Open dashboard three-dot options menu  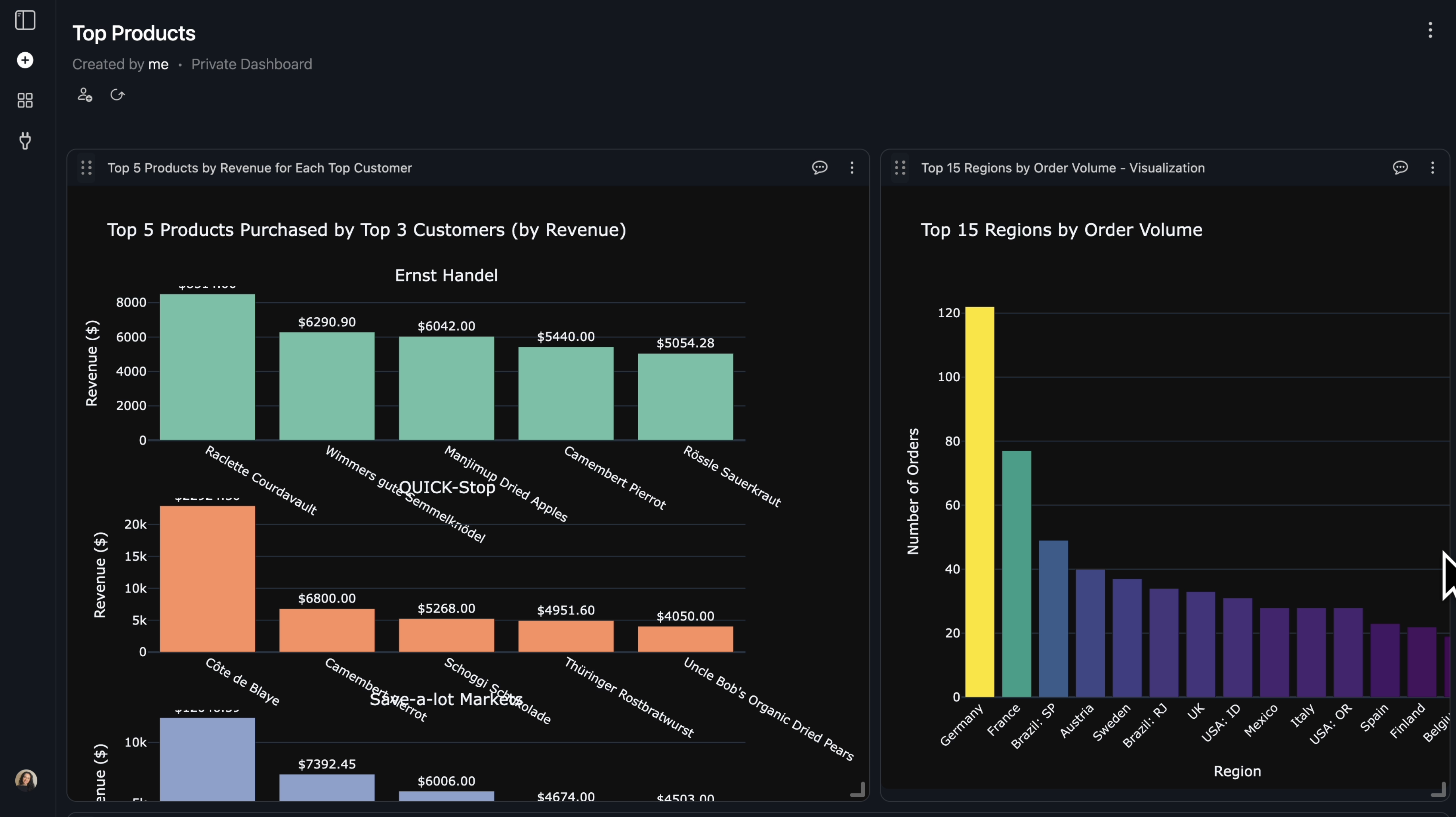tap(1430, 31)
